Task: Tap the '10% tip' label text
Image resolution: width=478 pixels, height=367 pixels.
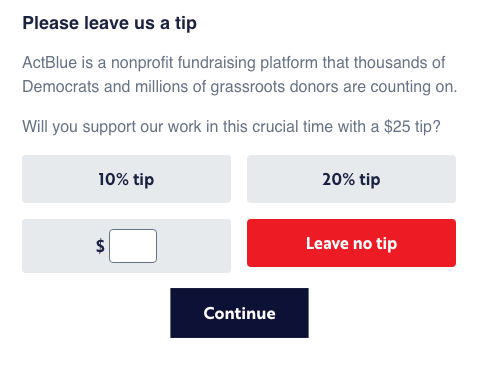Action: (x=126, y=180)
